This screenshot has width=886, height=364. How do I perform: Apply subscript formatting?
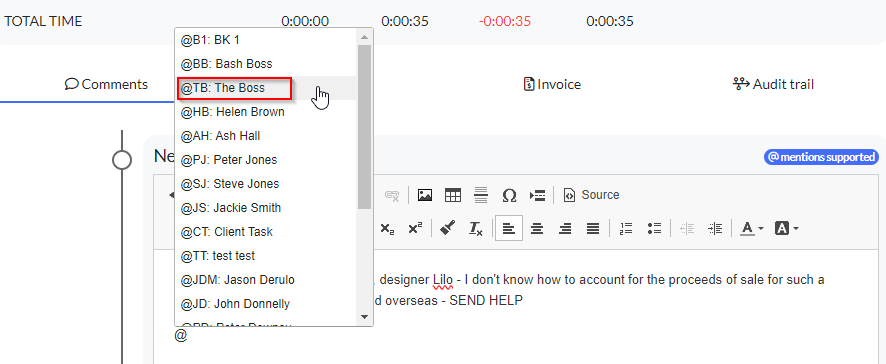(x=387, y=229)
